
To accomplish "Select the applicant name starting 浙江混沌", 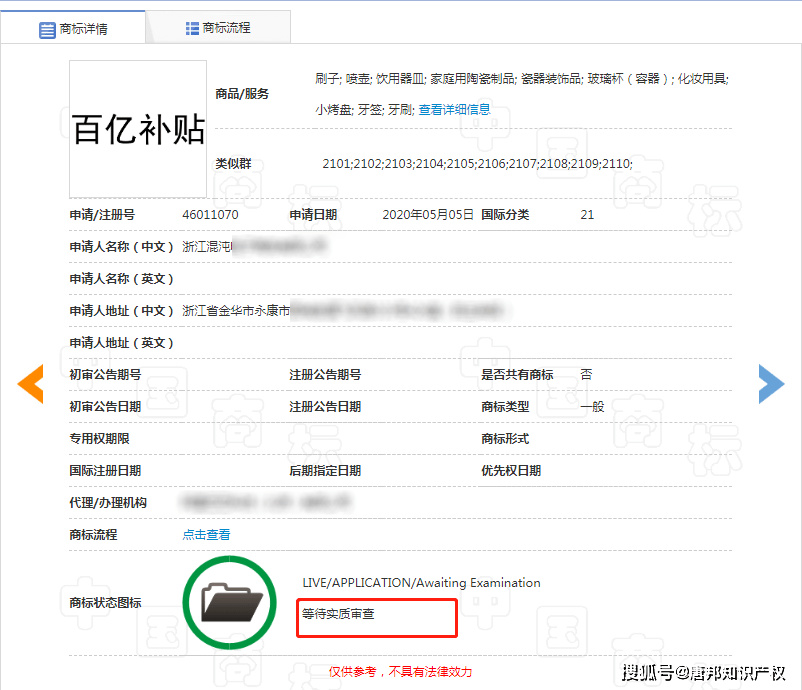I will pos(207,247).
